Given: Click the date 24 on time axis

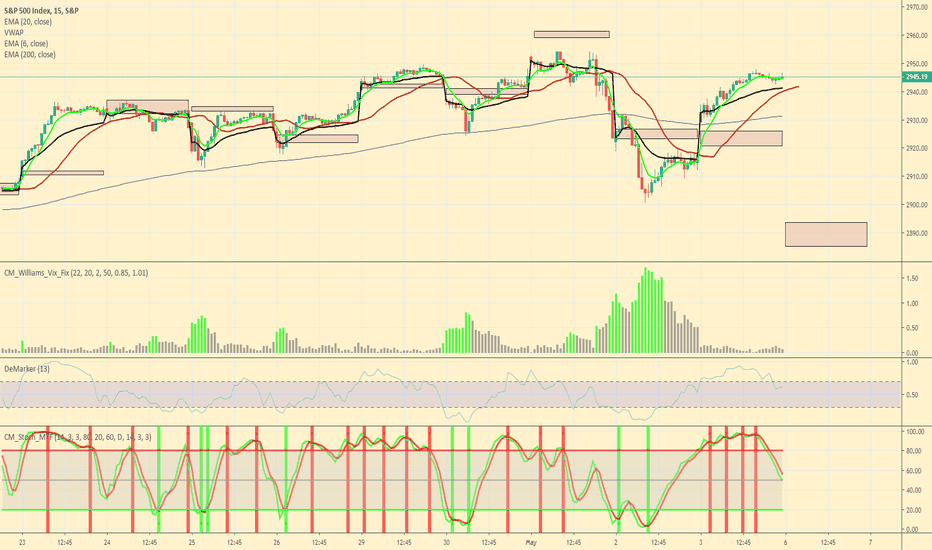Looking at the screenshot, I should 107,542.
